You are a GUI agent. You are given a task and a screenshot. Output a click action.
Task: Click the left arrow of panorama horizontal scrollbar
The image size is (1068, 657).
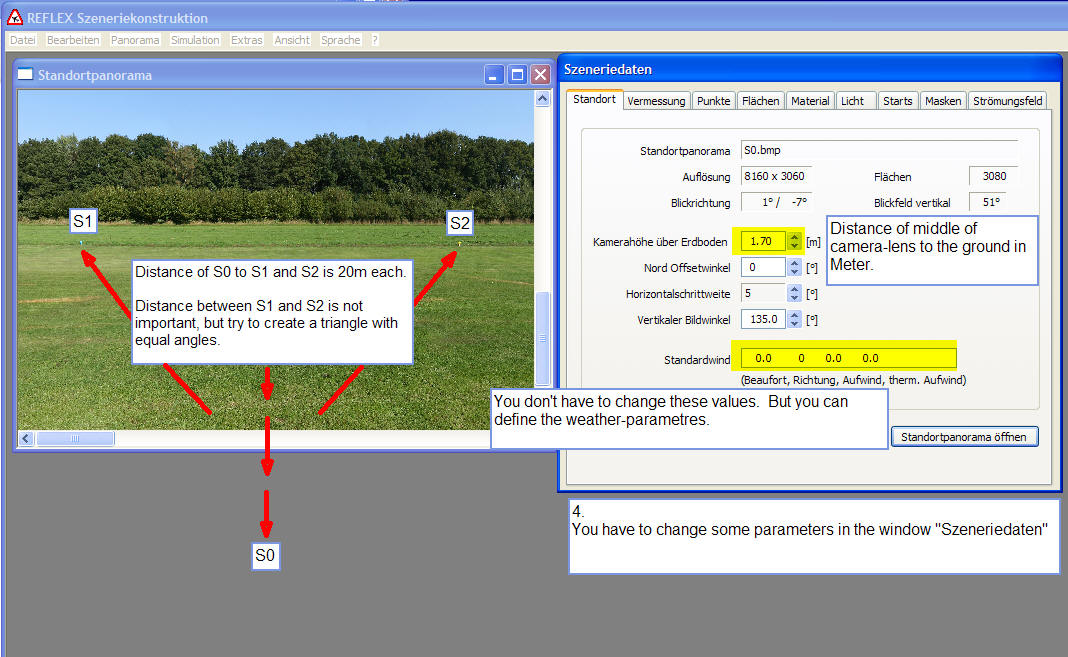(x=26, y=438)
